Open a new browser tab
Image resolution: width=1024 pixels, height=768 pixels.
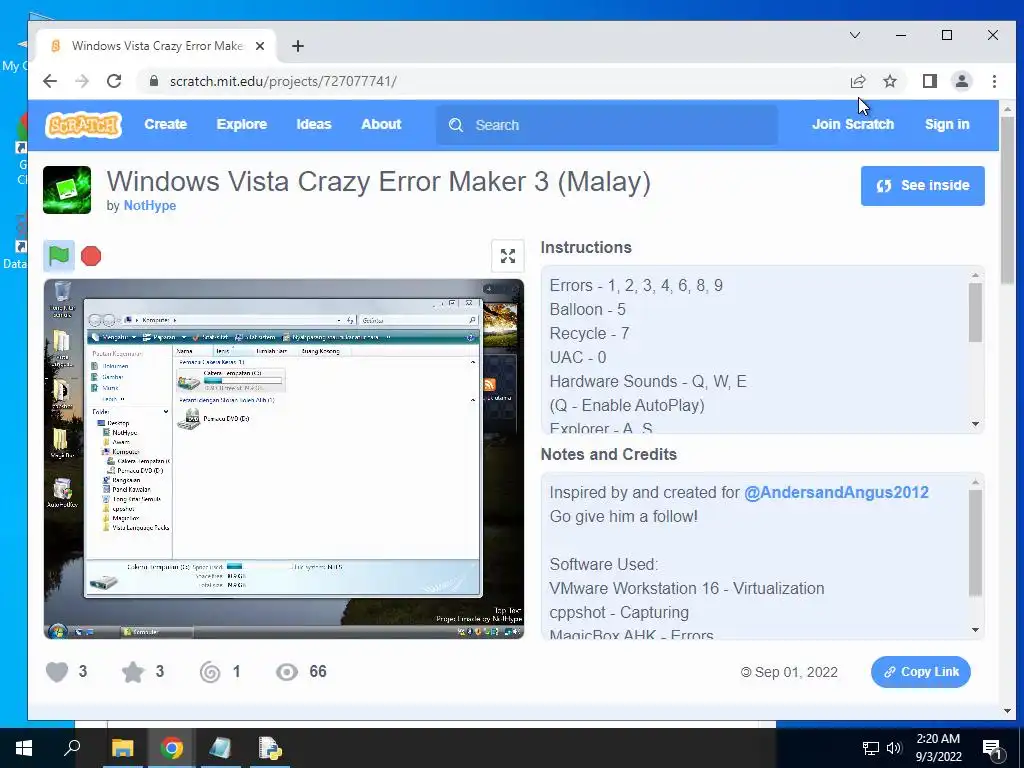(298, 46)
